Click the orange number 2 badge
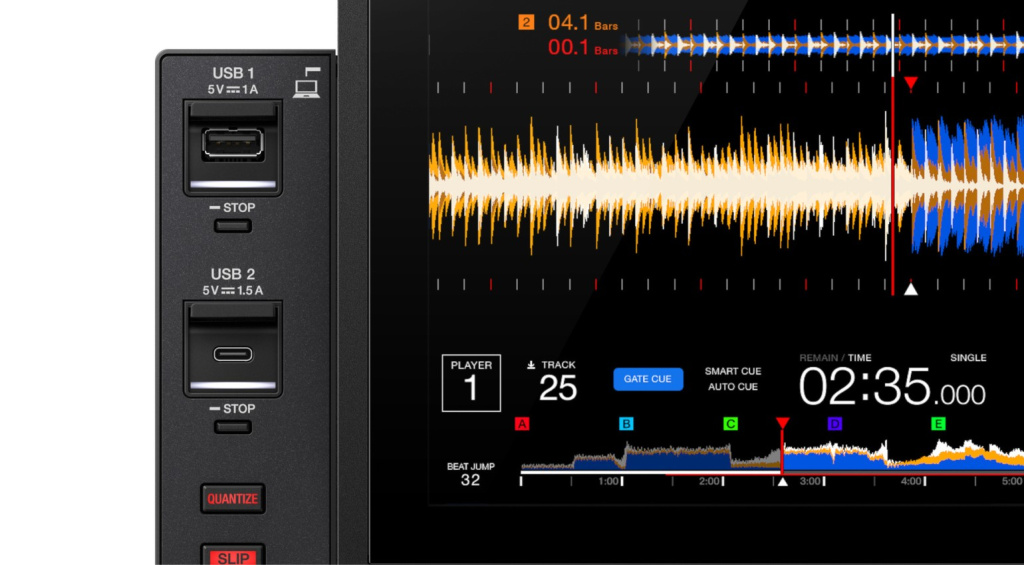Image resolution: width=1024 pixels, height=565 pixels. click(526, 21)
